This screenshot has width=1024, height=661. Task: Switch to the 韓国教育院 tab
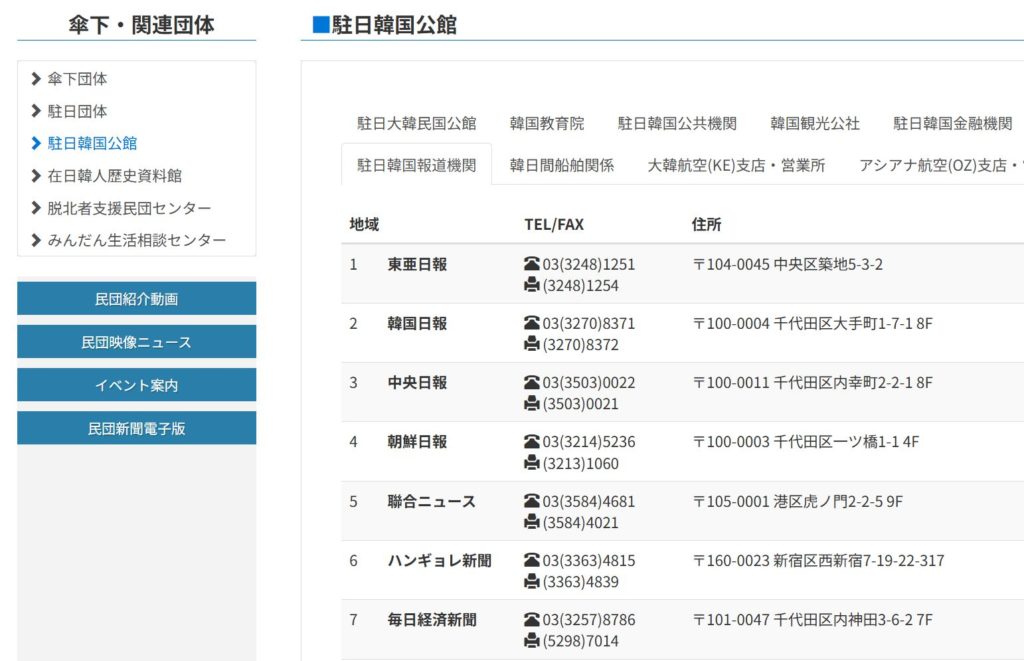(547, 124)
